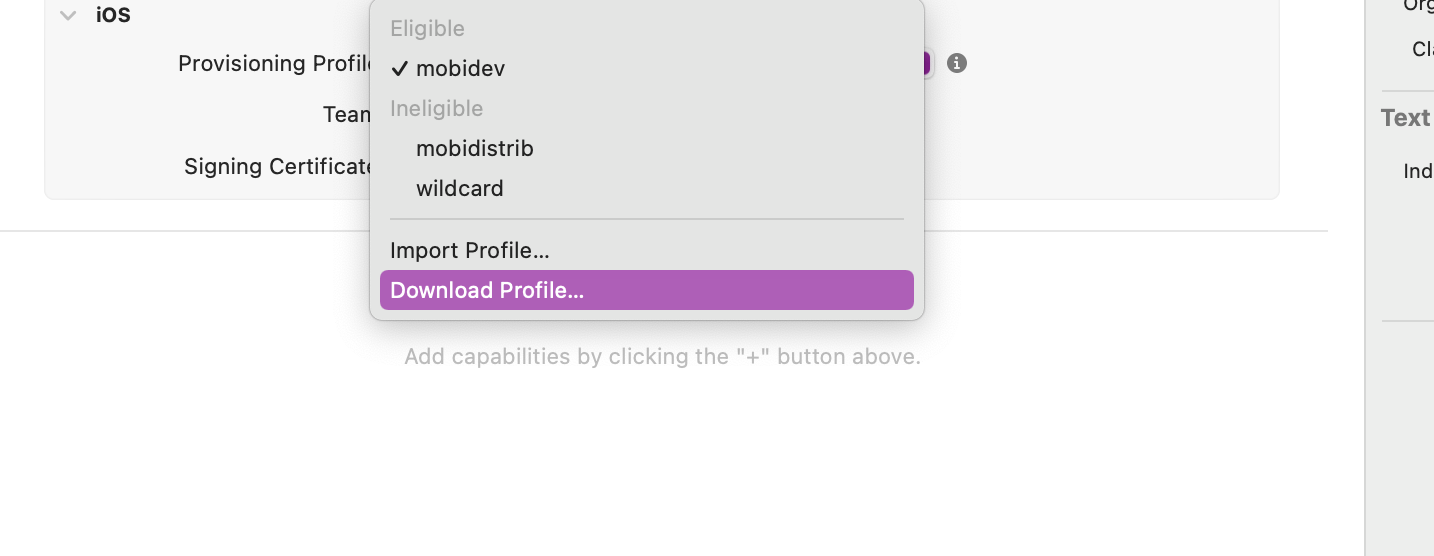Click the Add capabilities hint text
Viewport: 1434px width, 556px height.
pyautogui.click(x=662, y=357)
